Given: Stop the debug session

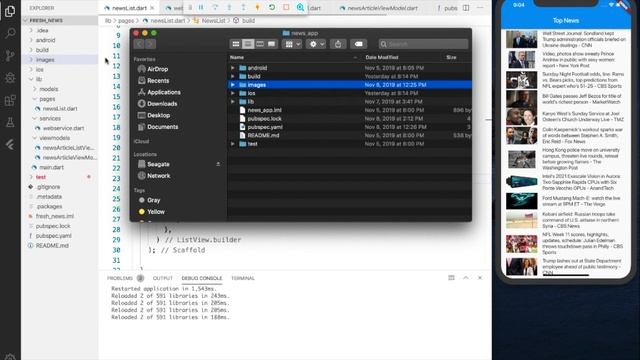Looking at the screenshot, I should (286, 7).
